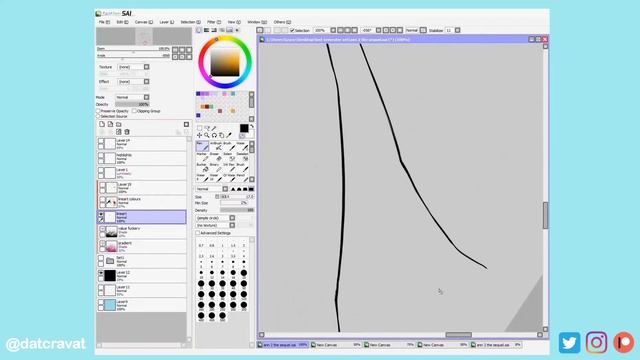Open the Edit menu
The image size is (640, 360).
[122, 22]
